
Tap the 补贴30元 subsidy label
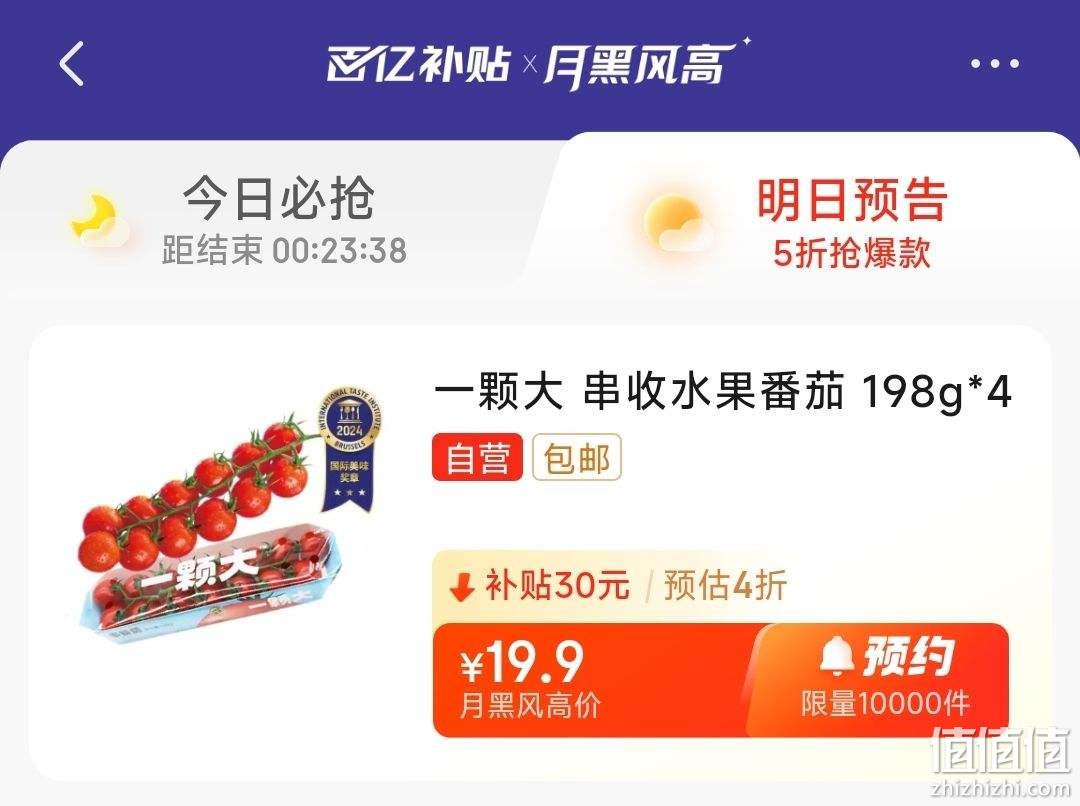tap(557, 586)
